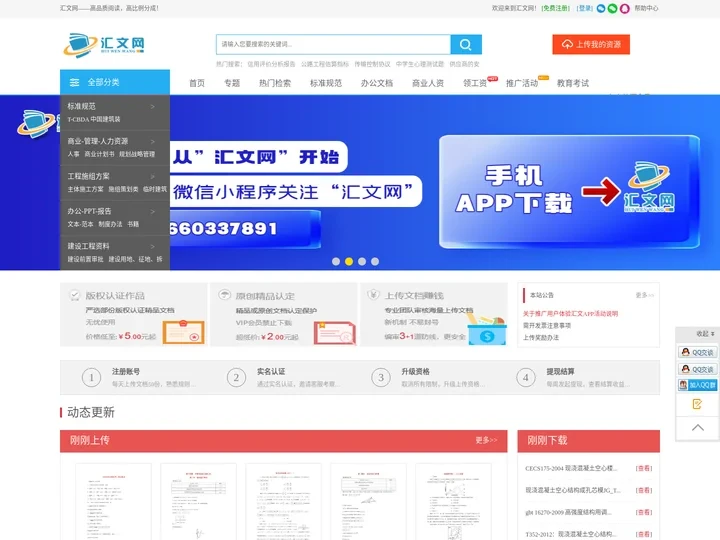
Task: Open the 上传奖励办法 announcement
Action: [x=541, y=338]
